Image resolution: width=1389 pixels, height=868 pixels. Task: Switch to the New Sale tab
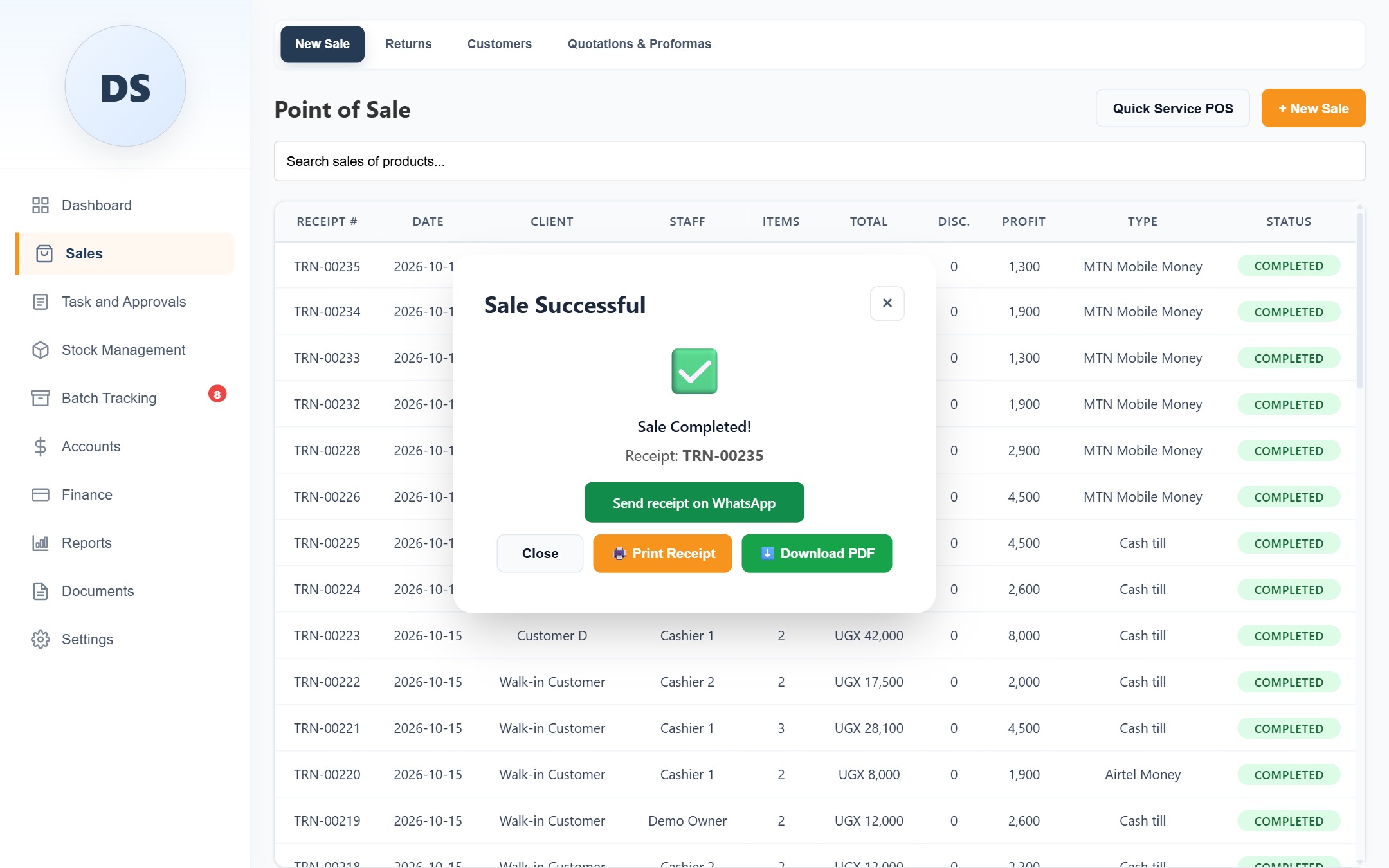click(322, 44)
